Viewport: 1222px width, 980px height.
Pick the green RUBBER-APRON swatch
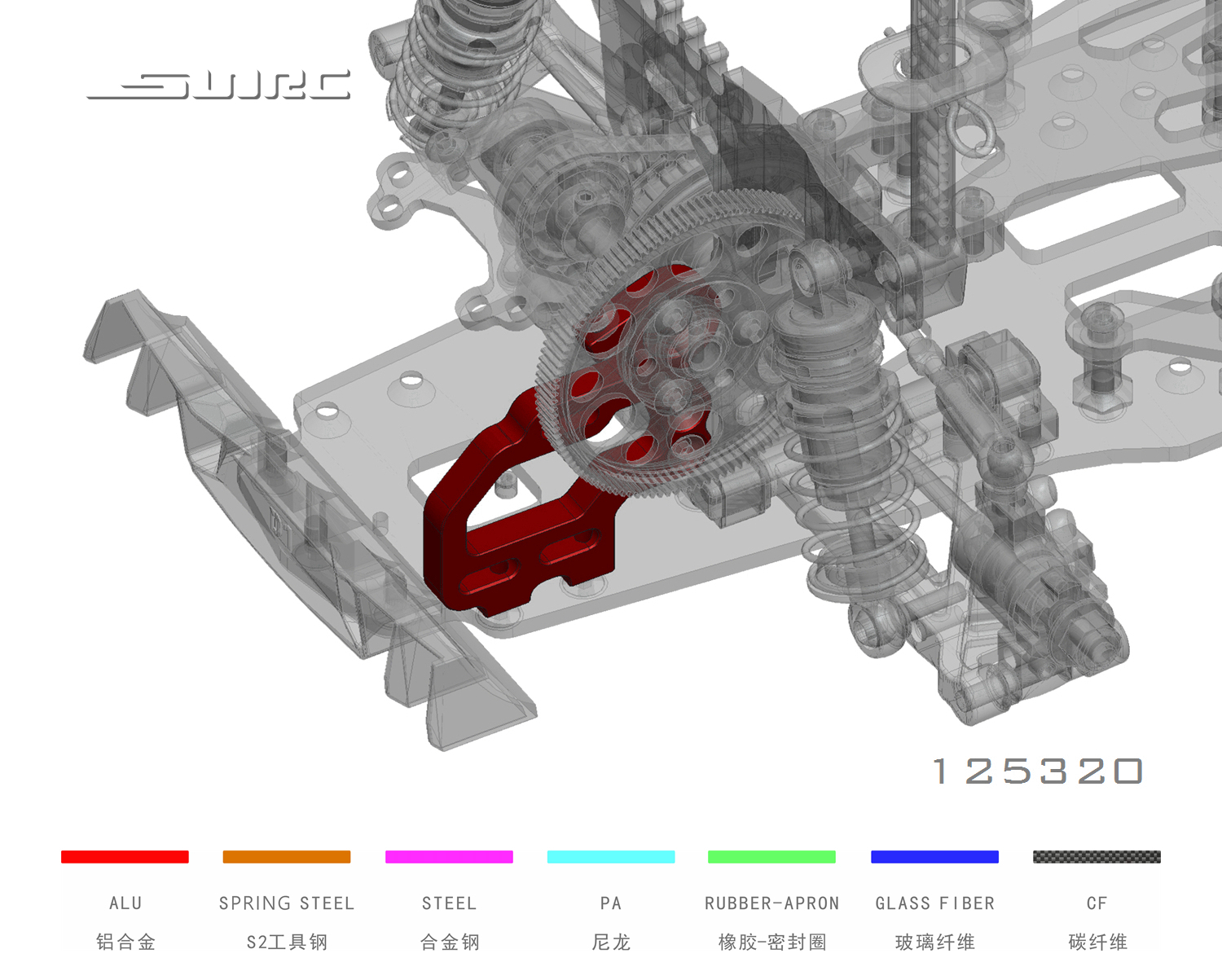point(771,856)
